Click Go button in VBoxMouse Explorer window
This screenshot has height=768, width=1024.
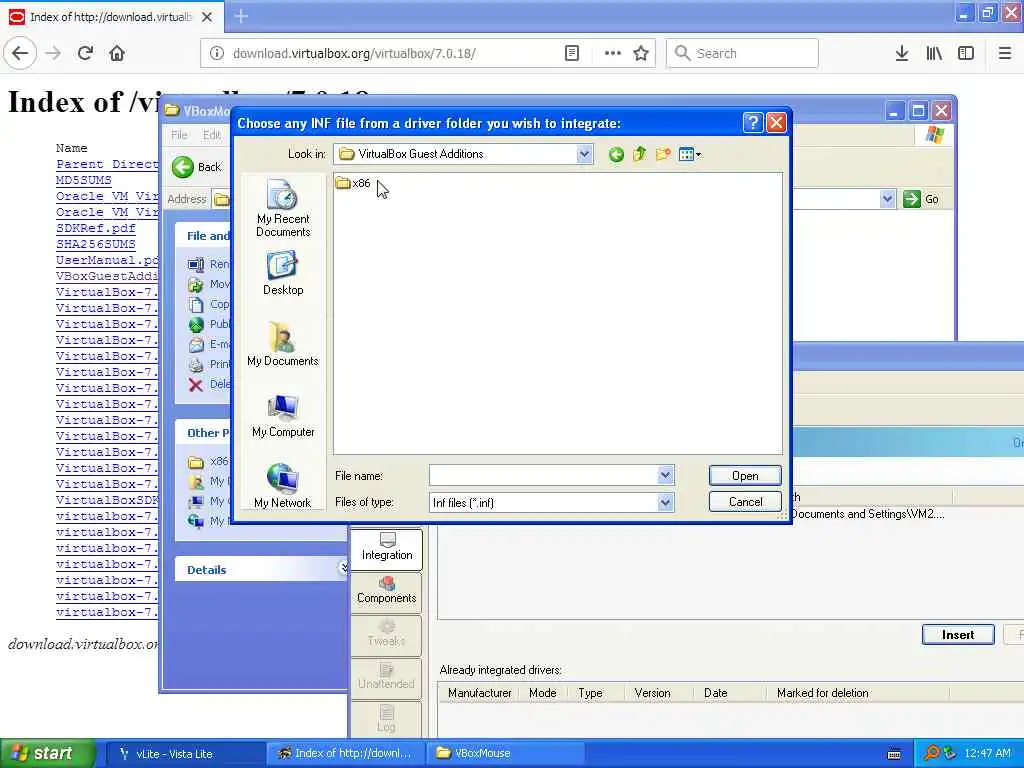coord(921,199)
